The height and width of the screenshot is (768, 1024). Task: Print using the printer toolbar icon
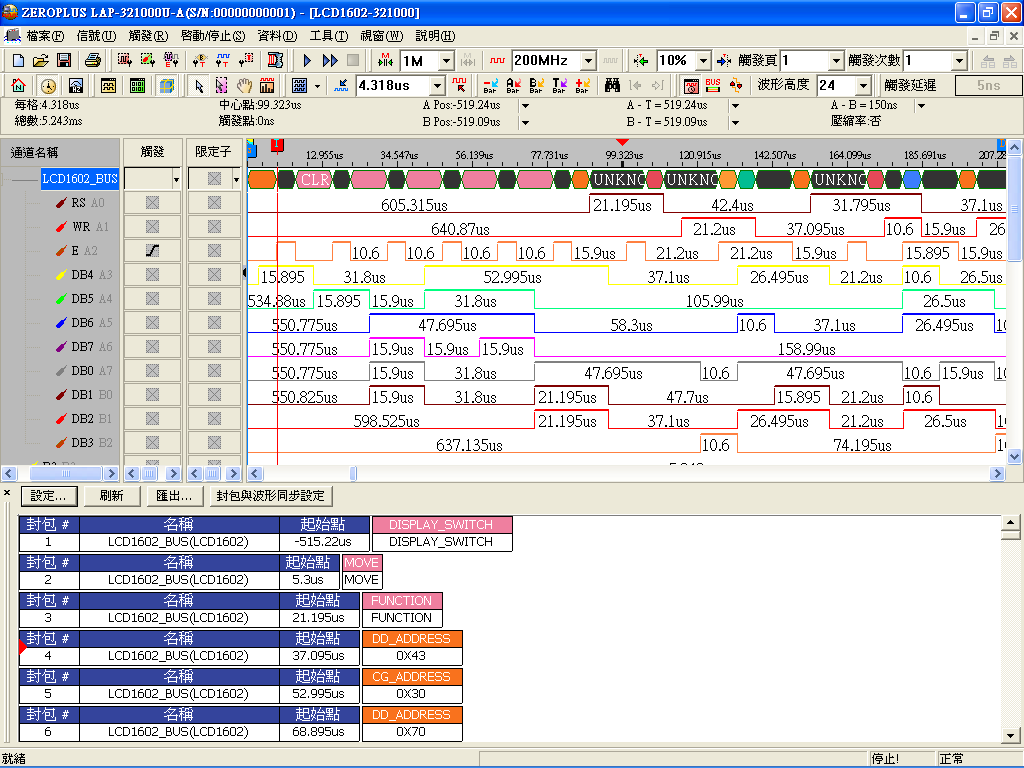pos(93,61)
